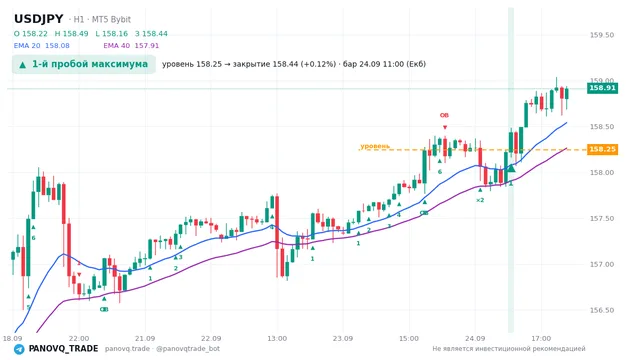
Task: Click the PANOVQ_TRADE channel name
Action: point(63,349)
